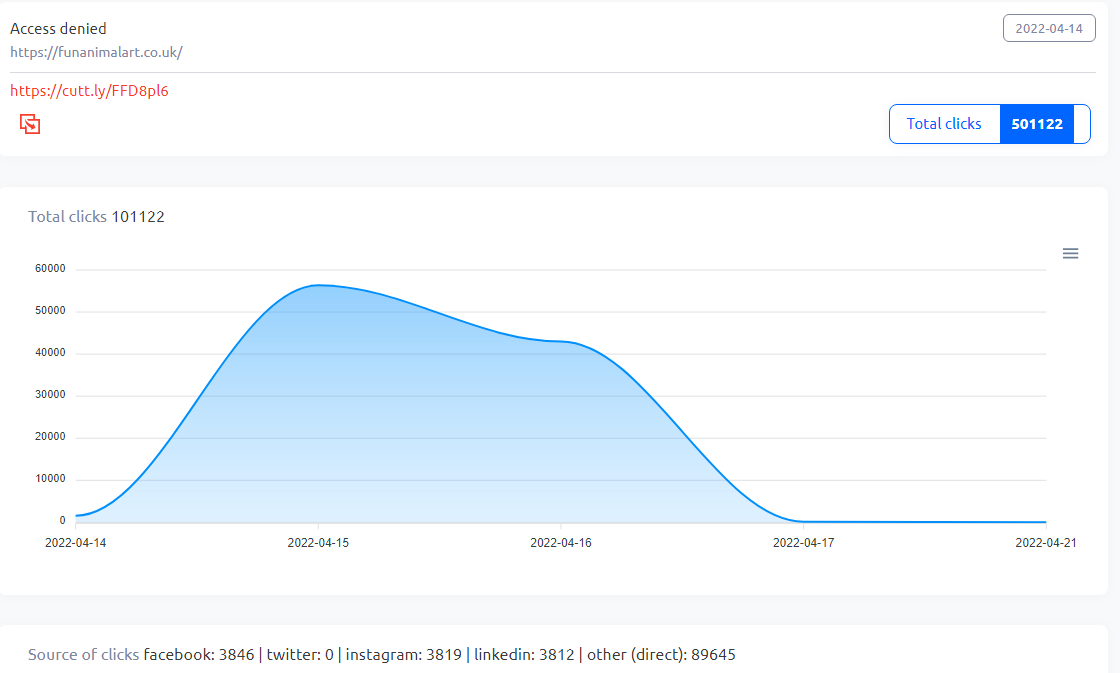This screenshot has height=673, width=1120.
Task: Select the blue 501122 counter segment
Action: (1037, 123)
